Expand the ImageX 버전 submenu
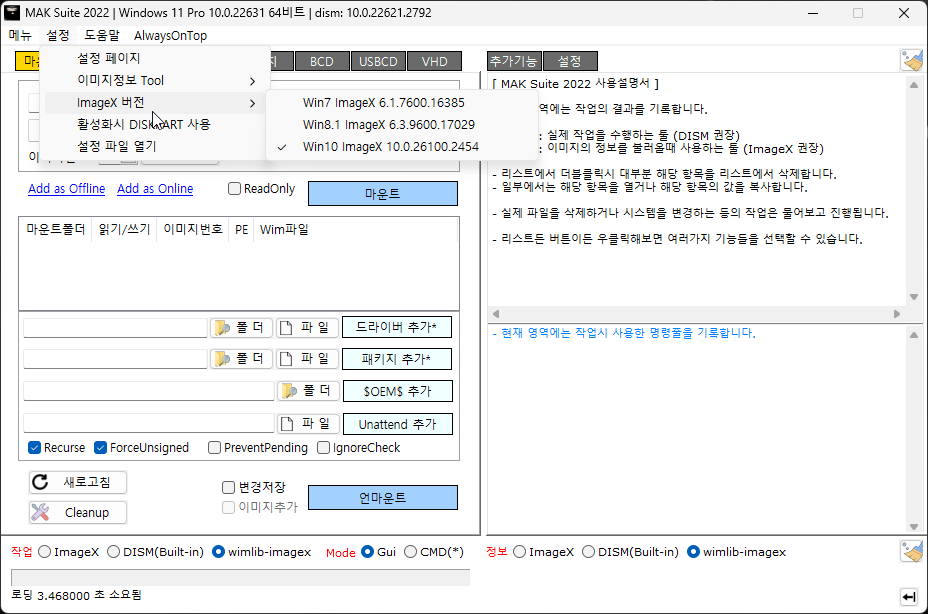This screenshot has width=928, height=614. (x=155, y=102)
